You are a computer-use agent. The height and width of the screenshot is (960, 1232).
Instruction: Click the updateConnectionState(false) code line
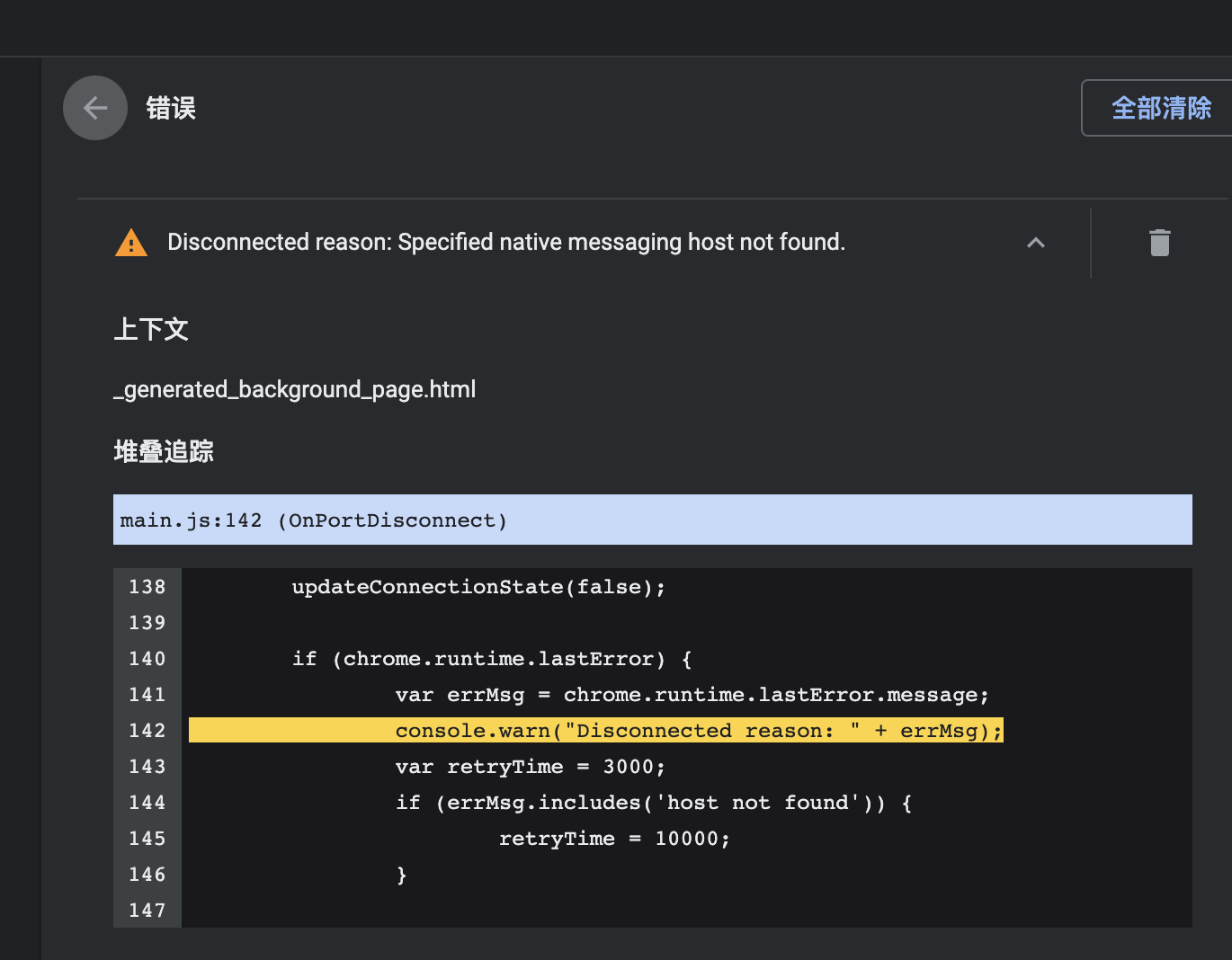click(478, 587)
